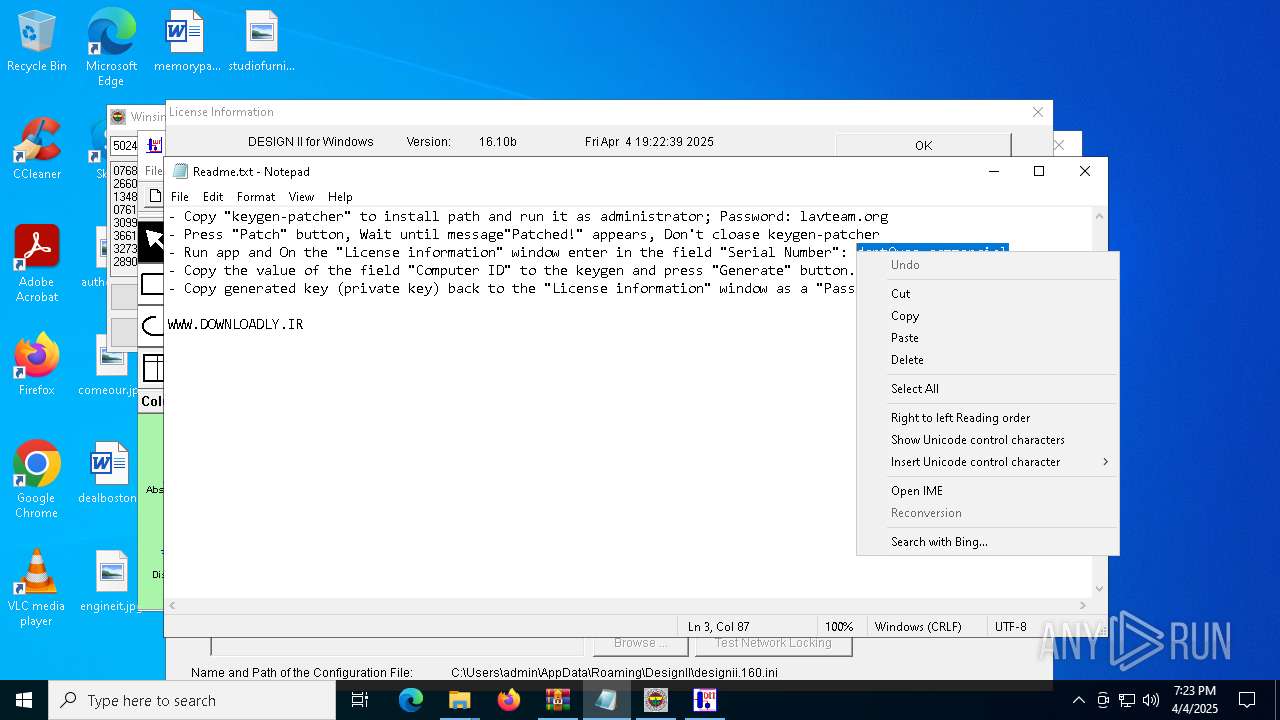Open WinRAR from the taskbar

[x=557, y=700]
